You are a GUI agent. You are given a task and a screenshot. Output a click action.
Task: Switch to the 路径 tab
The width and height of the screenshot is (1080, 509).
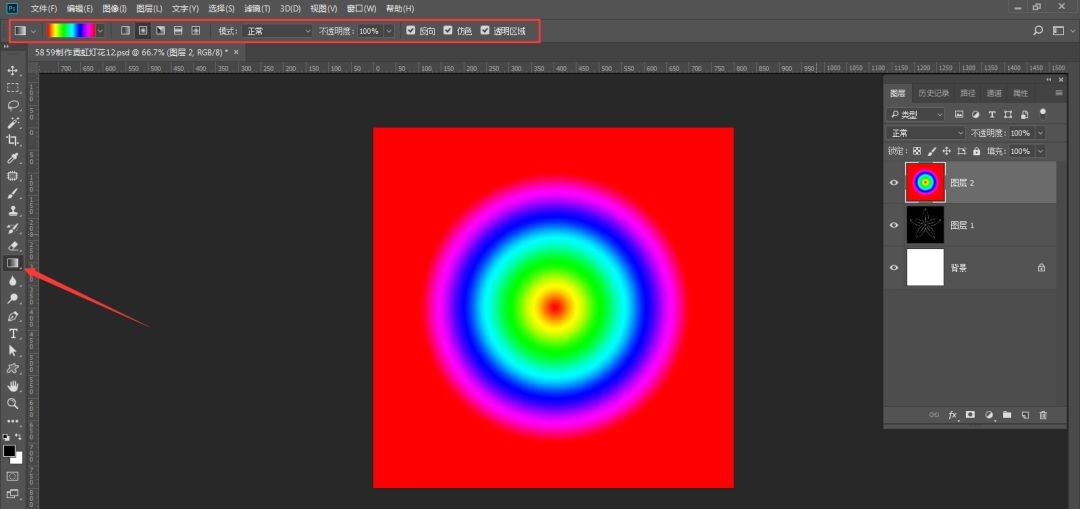click(968, 93)
